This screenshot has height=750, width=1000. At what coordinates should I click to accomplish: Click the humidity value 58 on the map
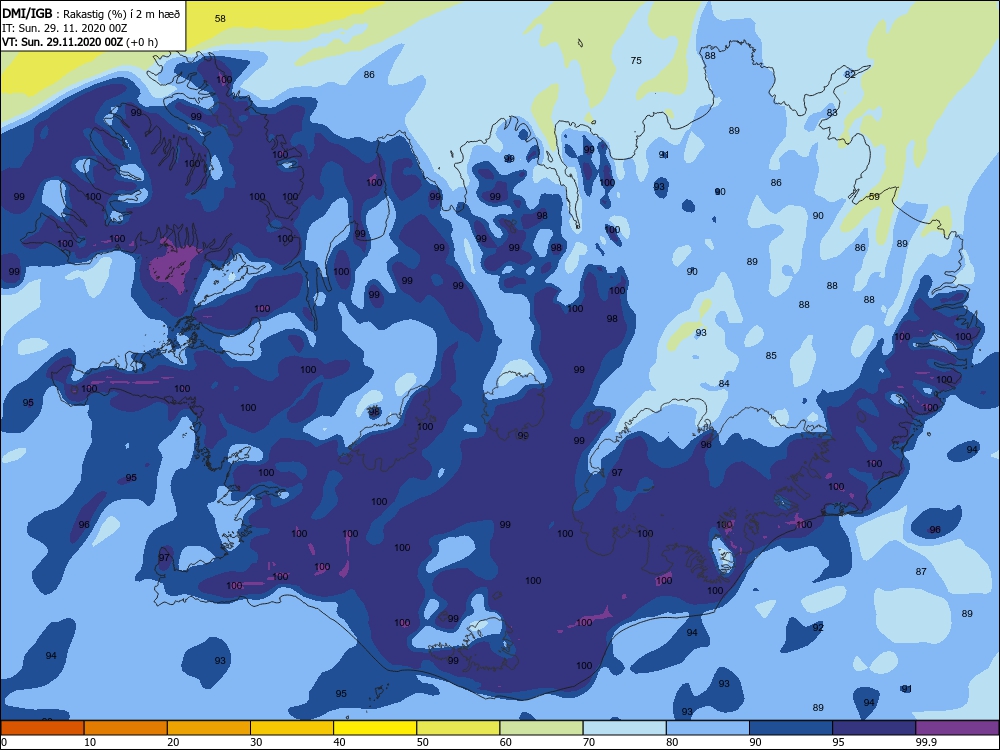pyautogui.click(x=220, y=18)
